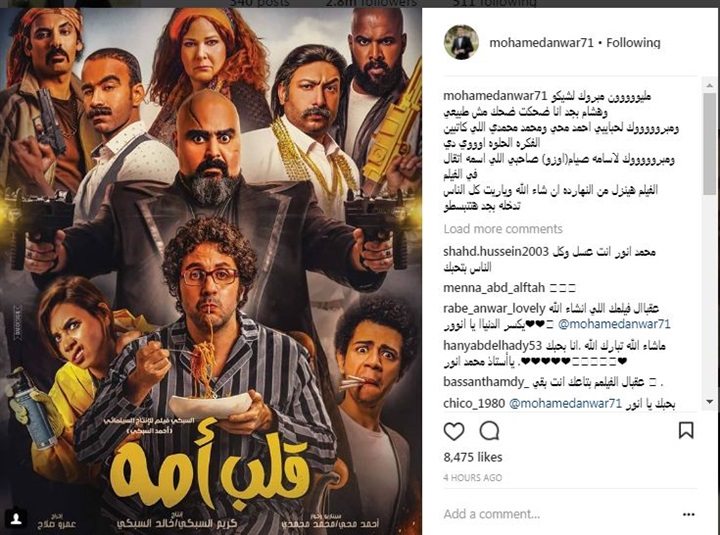
Task: Open the three-dot more options menu
Action: coord(688,514)
